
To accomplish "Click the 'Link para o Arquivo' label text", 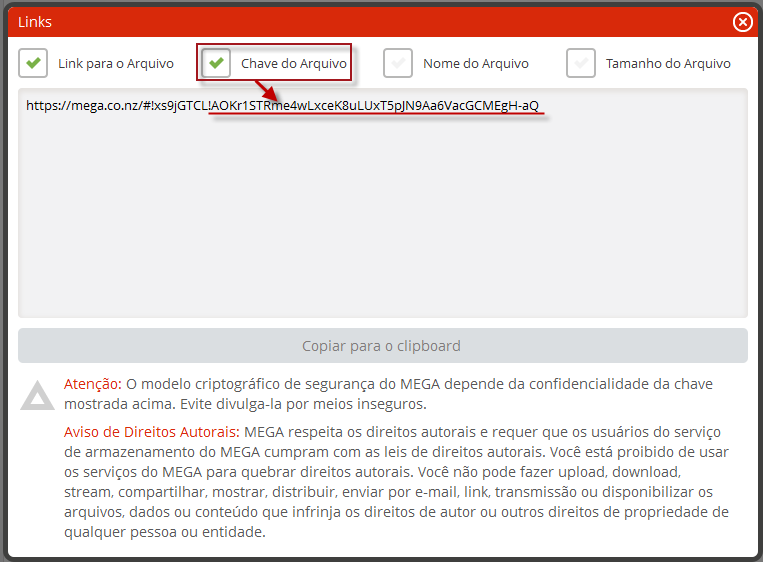I will click(x=115, y=64).
